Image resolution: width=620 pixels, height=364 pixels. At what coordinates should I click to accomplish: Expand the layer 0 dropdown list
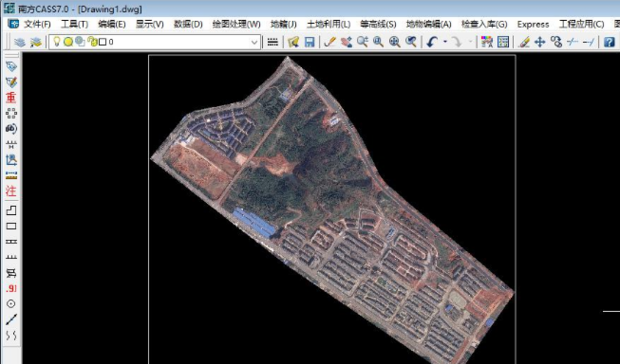click(x=254, y=42)
